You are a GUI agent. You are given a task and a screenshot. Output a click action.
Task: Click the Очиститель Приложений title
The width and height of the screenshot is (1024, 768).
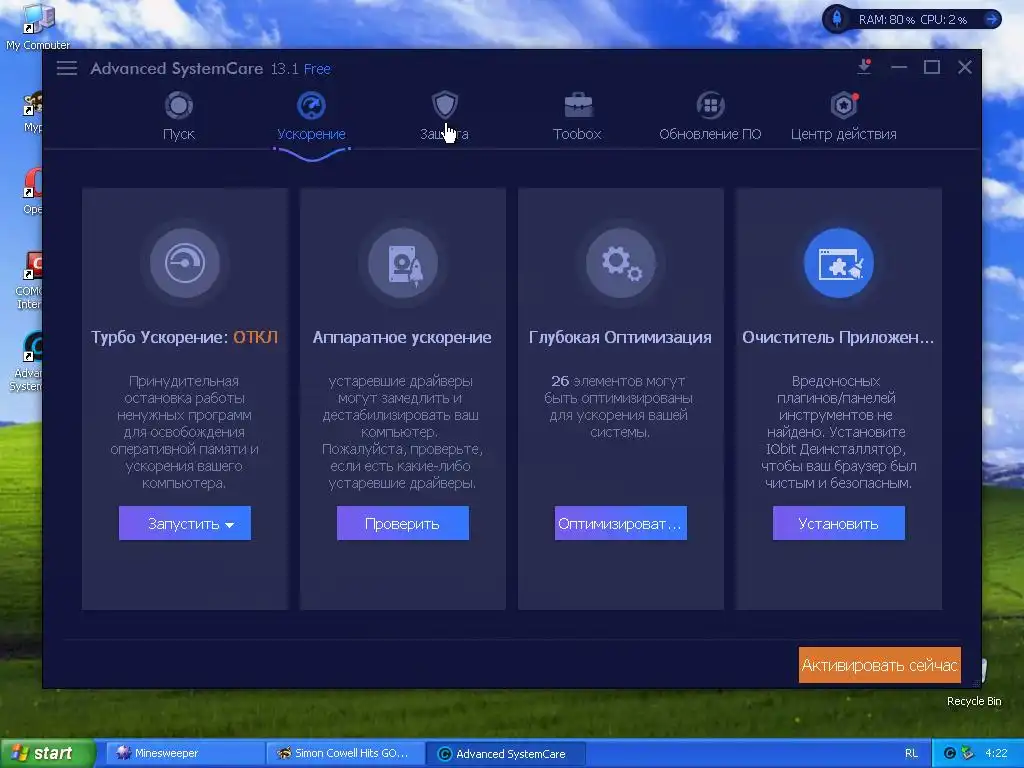pos(838,337)
